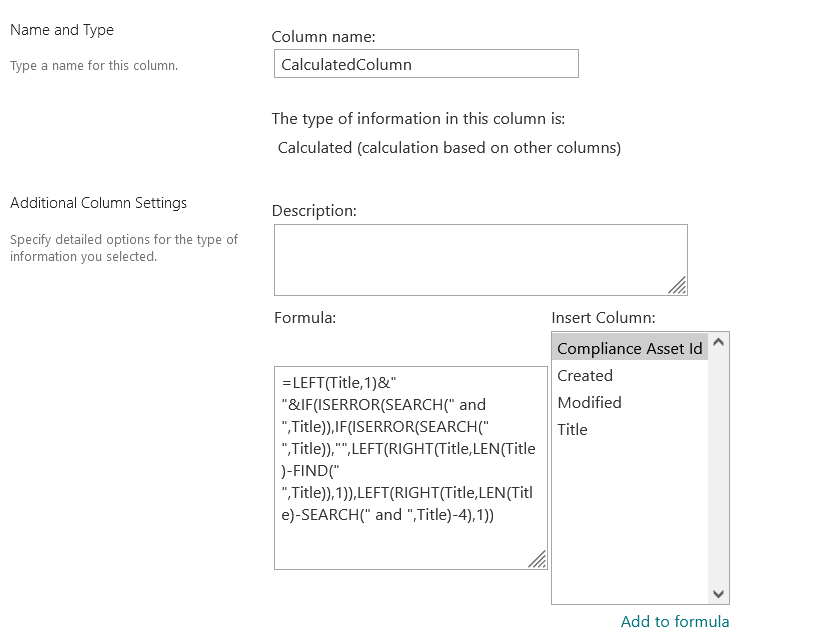
Task: Click the down arrow on the column list scrollbar
Action: tap(718, 594)
